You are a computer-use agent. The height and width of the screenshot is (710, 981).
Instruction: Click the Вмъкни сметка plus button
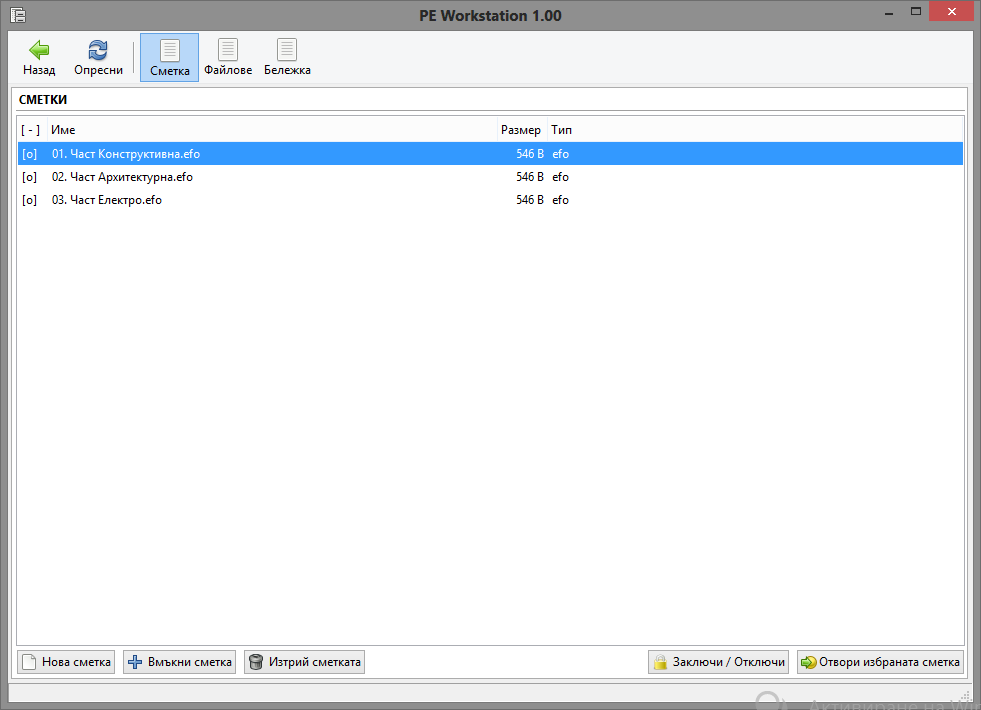pos(179,662)
